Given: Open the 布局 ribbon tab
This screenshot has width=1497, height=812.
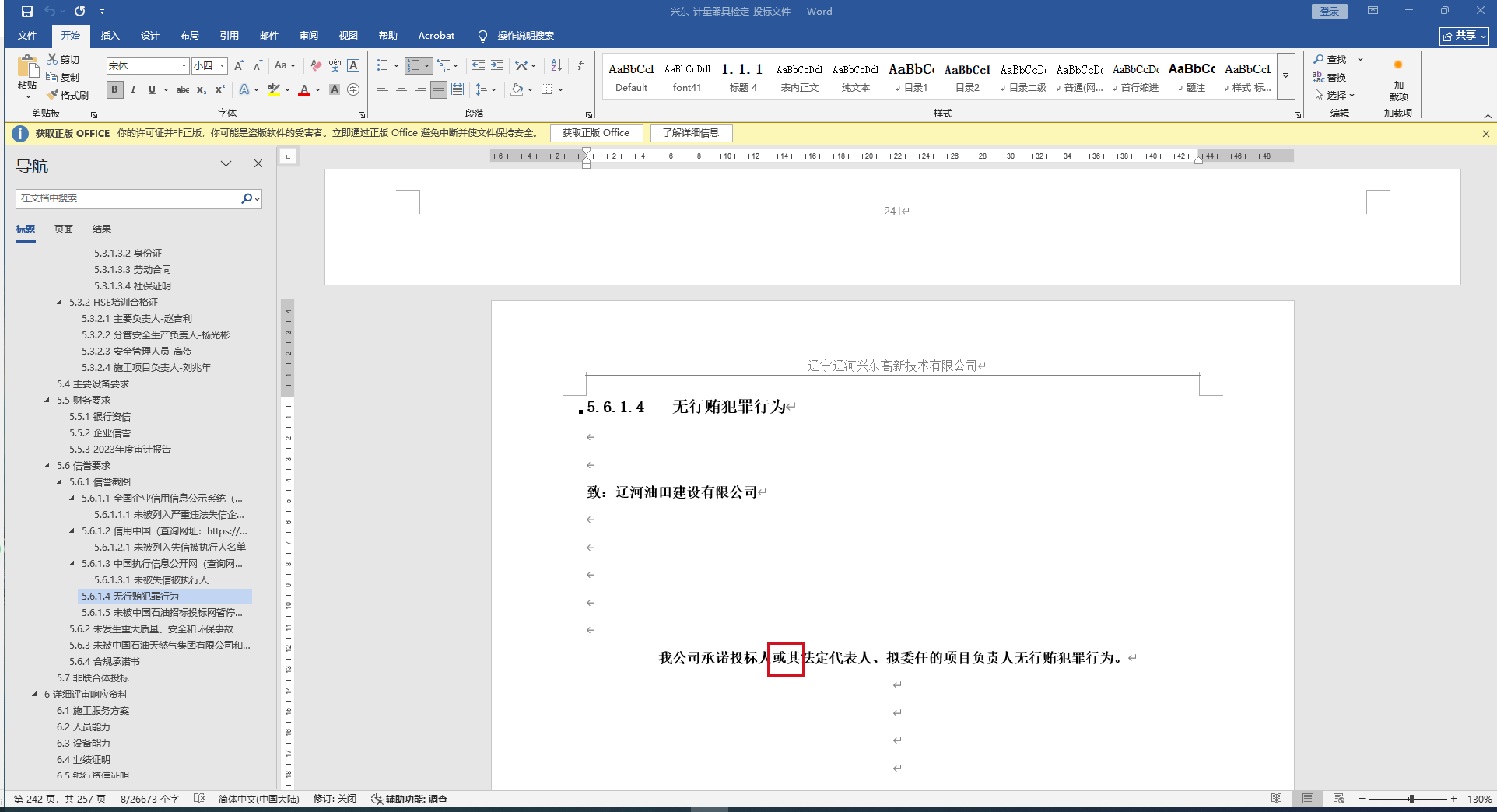Looking at the screenshot, I should coord(190,36).
